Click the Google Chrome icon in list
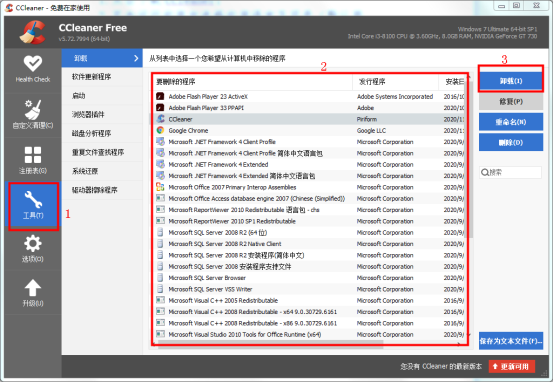 (160, 130)
